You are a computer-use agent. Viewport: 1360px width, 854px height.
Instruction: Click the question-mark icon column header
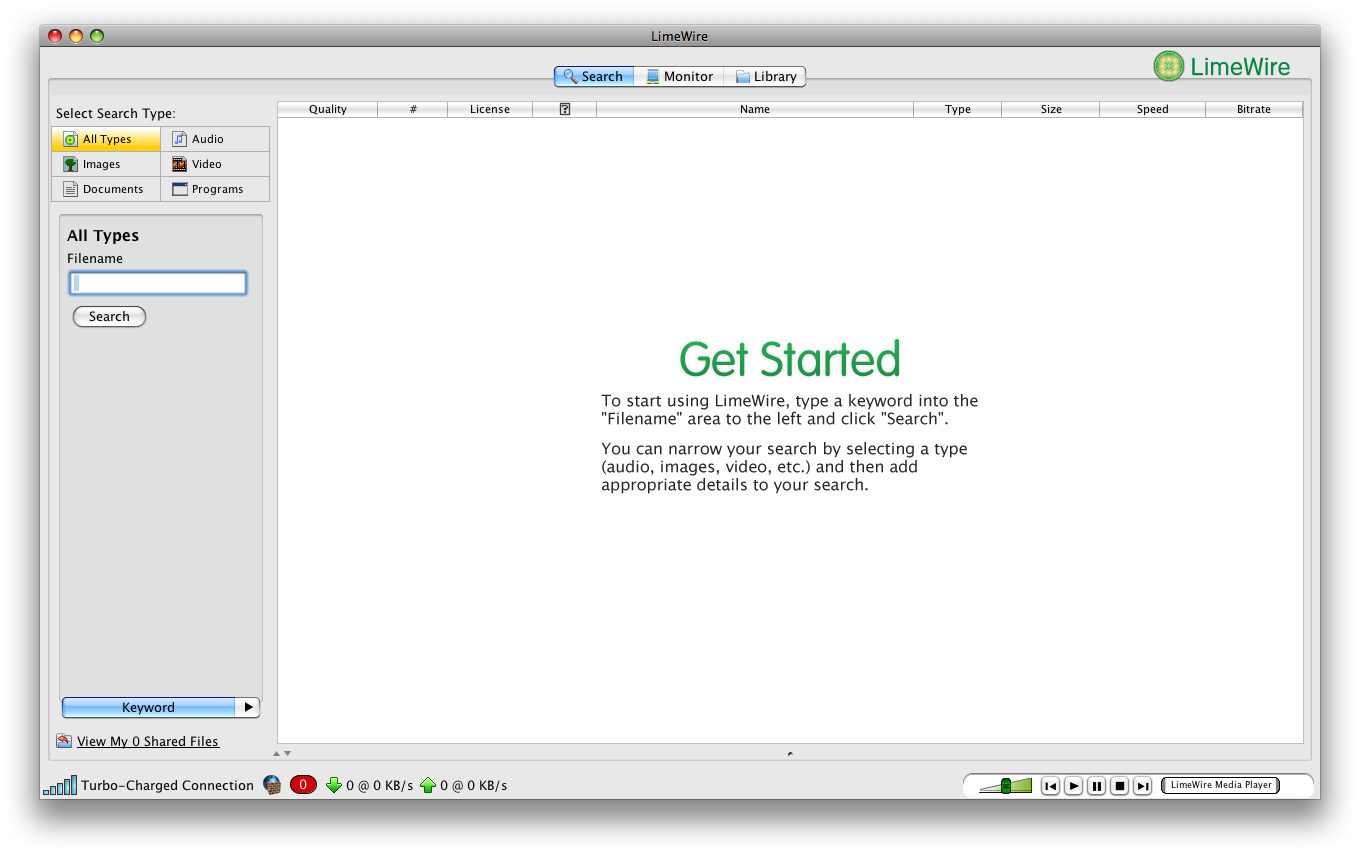pos(565,109)
